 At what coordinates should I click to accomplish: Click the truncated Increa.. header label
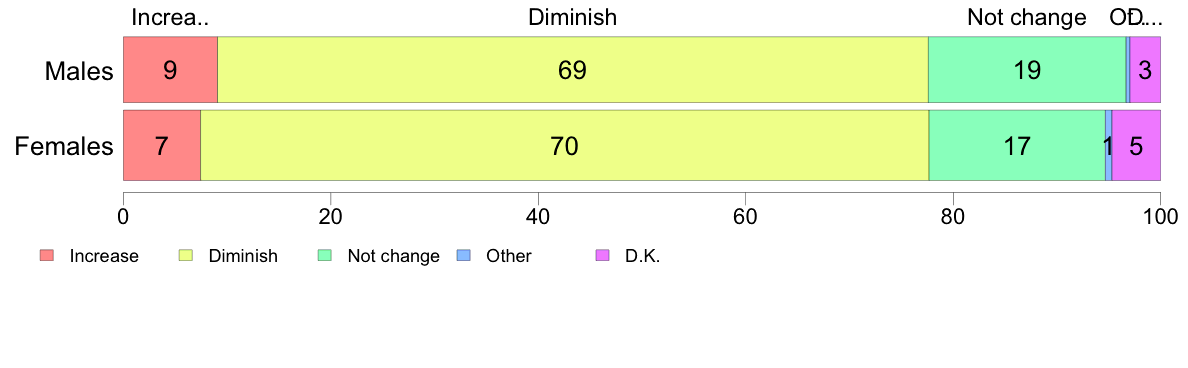[170, 17]
